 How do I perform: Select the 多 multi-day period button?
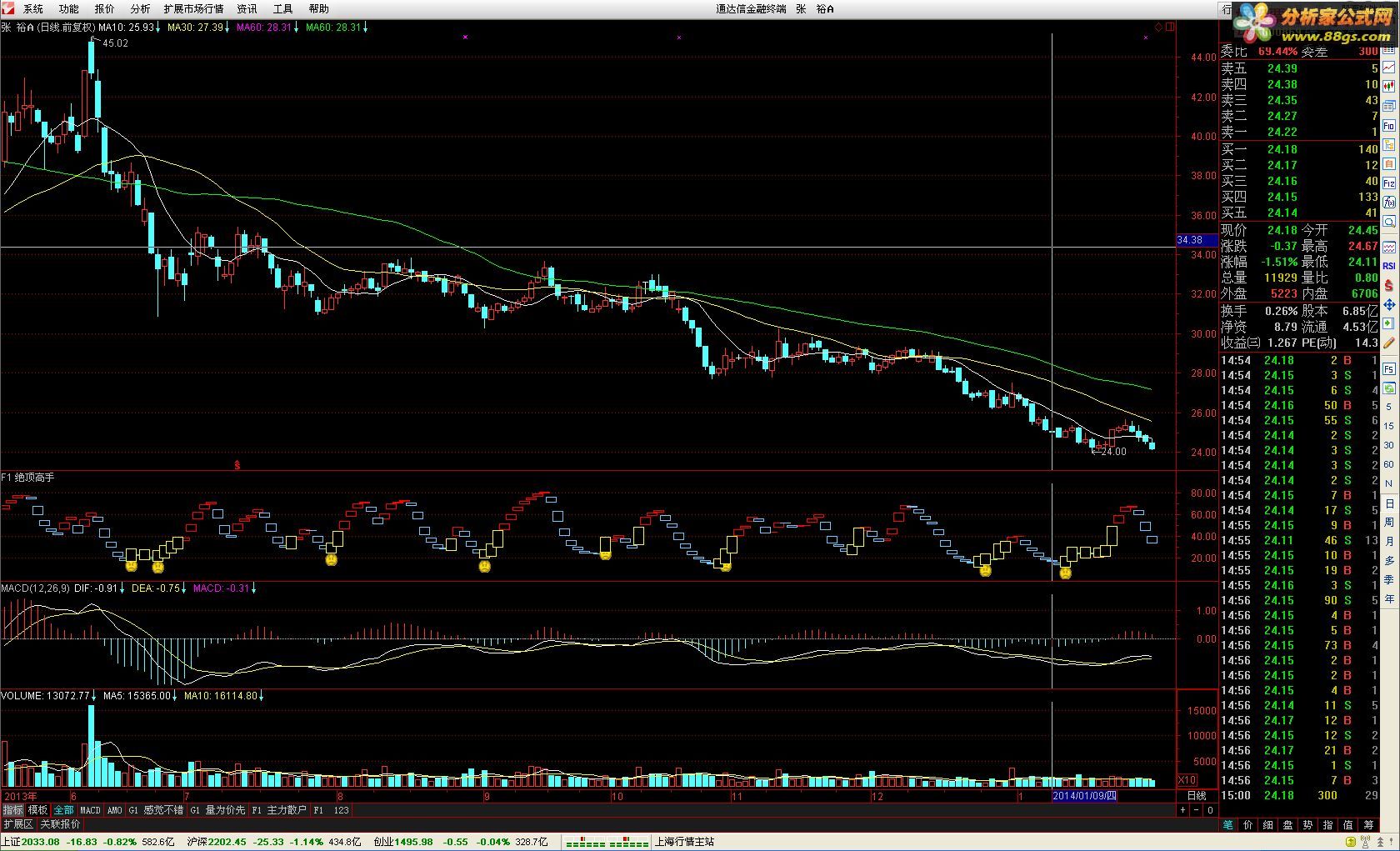pos(1389,560)
